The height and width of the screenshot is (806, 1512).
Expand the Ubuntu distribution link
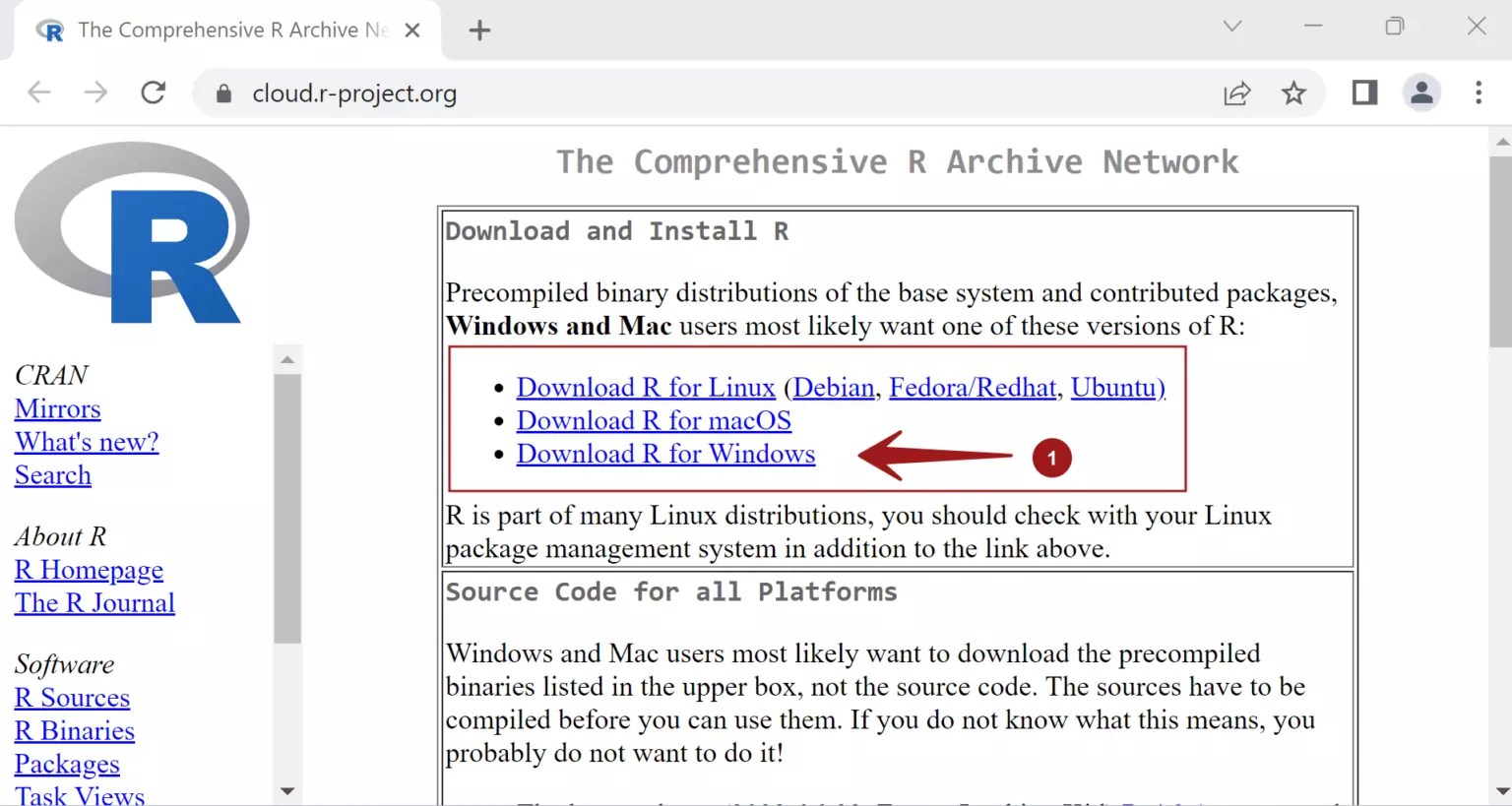point(1113,387)
